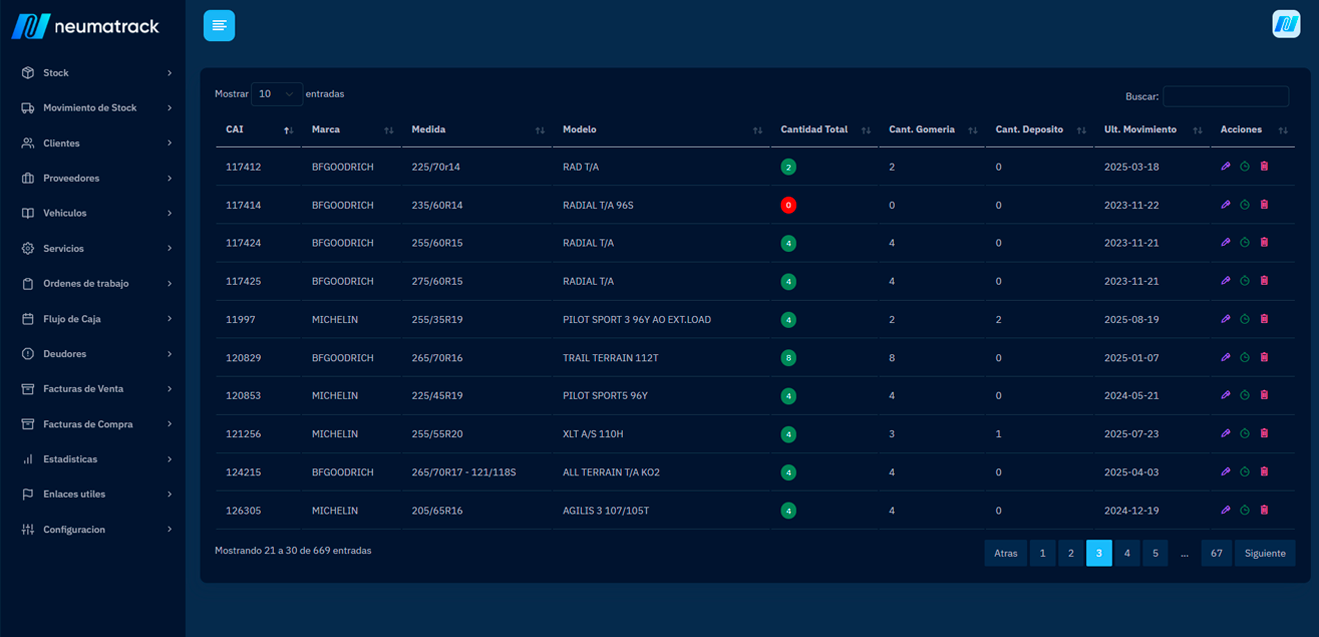Click the model cell RAD T/A
The width and height of the screenshot is (1319, 637).
(581, 167)
